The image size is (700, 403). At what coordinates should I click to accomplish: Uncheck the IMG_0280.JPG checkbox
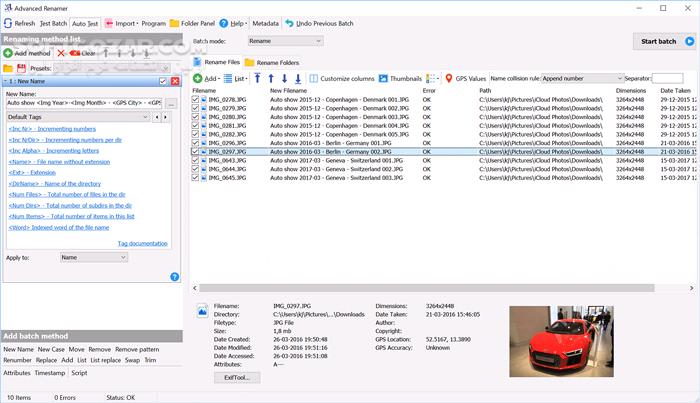pyautogui.click(x=195, y=117)
